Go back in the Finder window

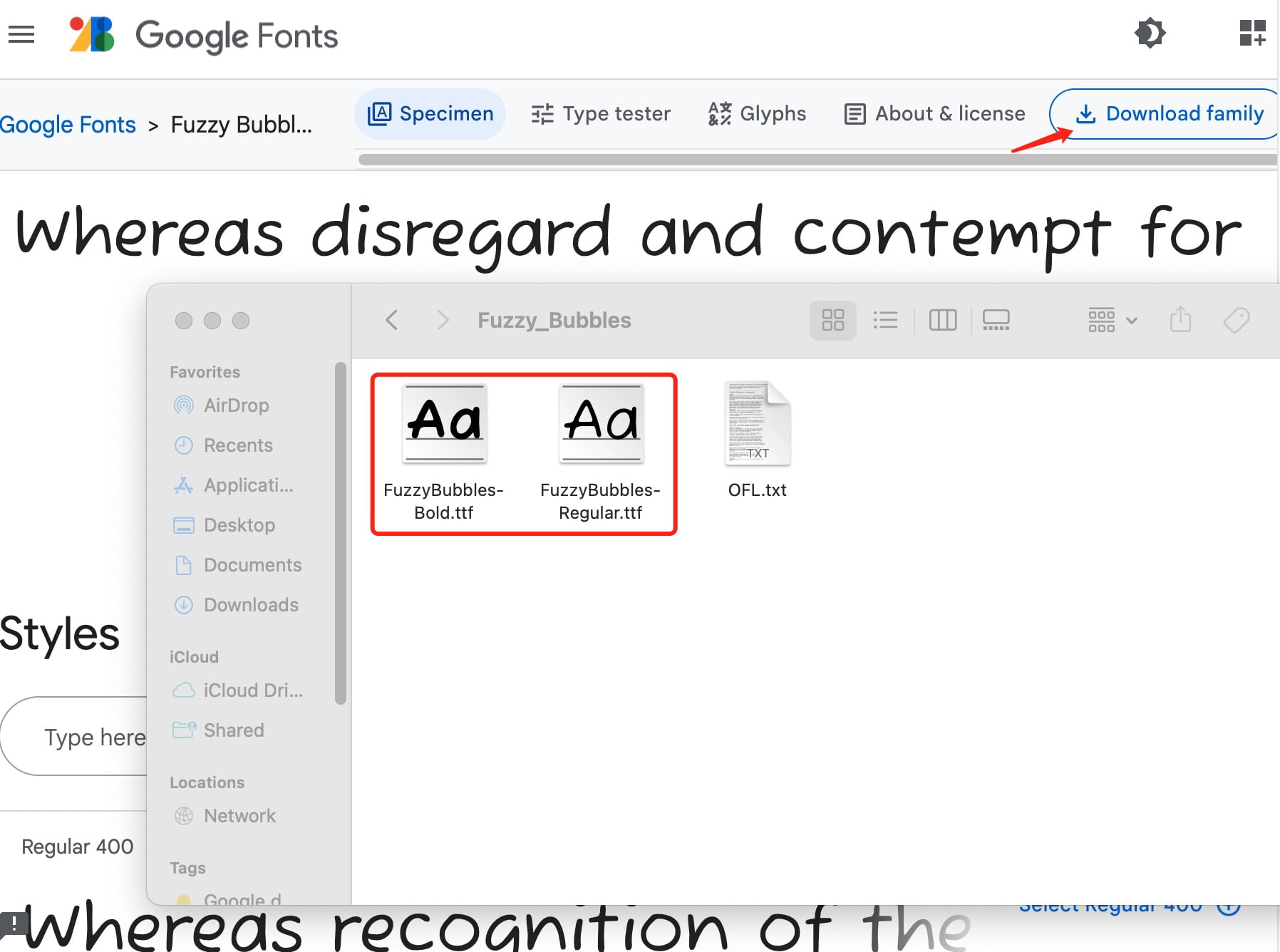point(391,320)
